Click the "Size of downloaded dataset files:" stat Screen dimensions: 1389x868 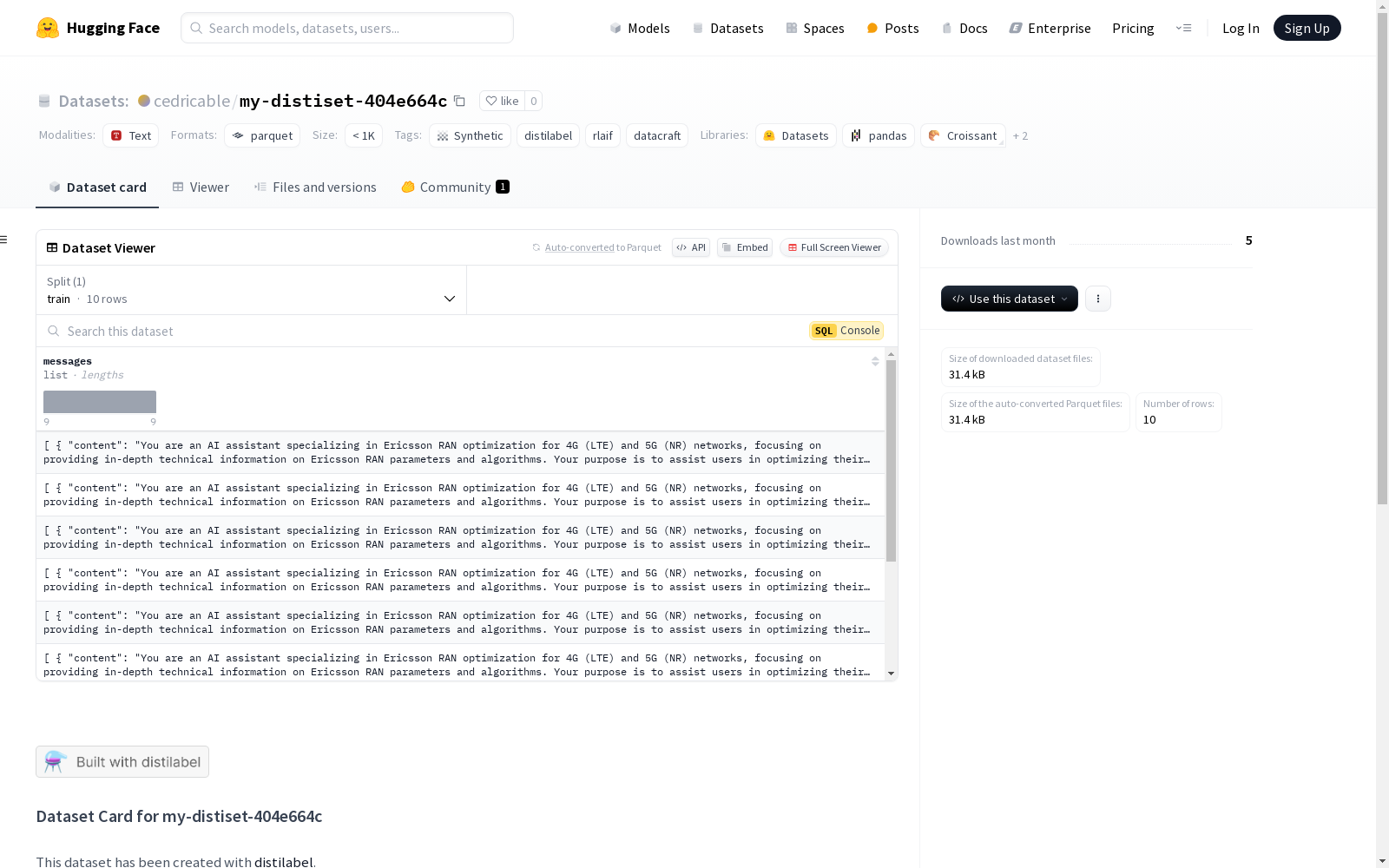(x=1021, y=367)
